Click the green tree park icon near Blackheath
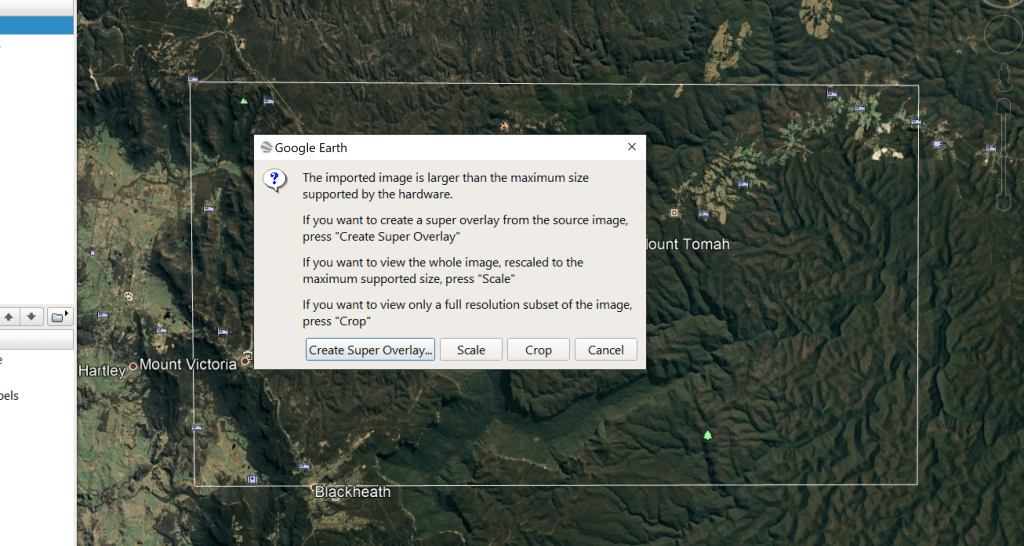The image size is (1024, 546). click(707, 435)
